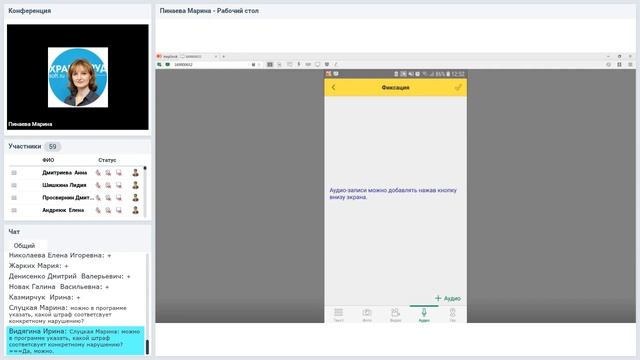The height and width of the screenshot is (360, 640).
Task: Click screen status icon for Дмитриева Анна
Action: point(119,173)
